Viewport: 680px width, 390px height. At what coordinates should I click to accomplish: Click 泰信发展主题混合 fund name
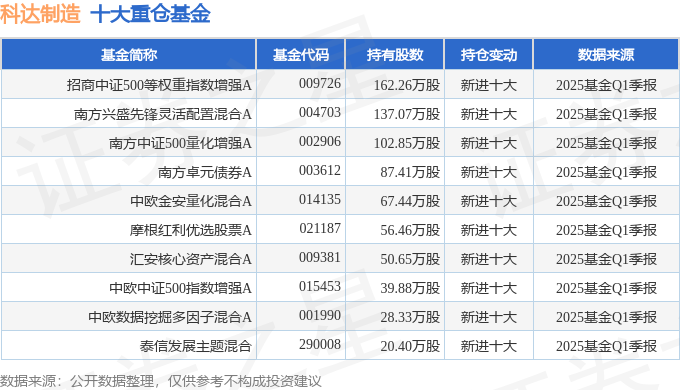(x=196, y=346)
